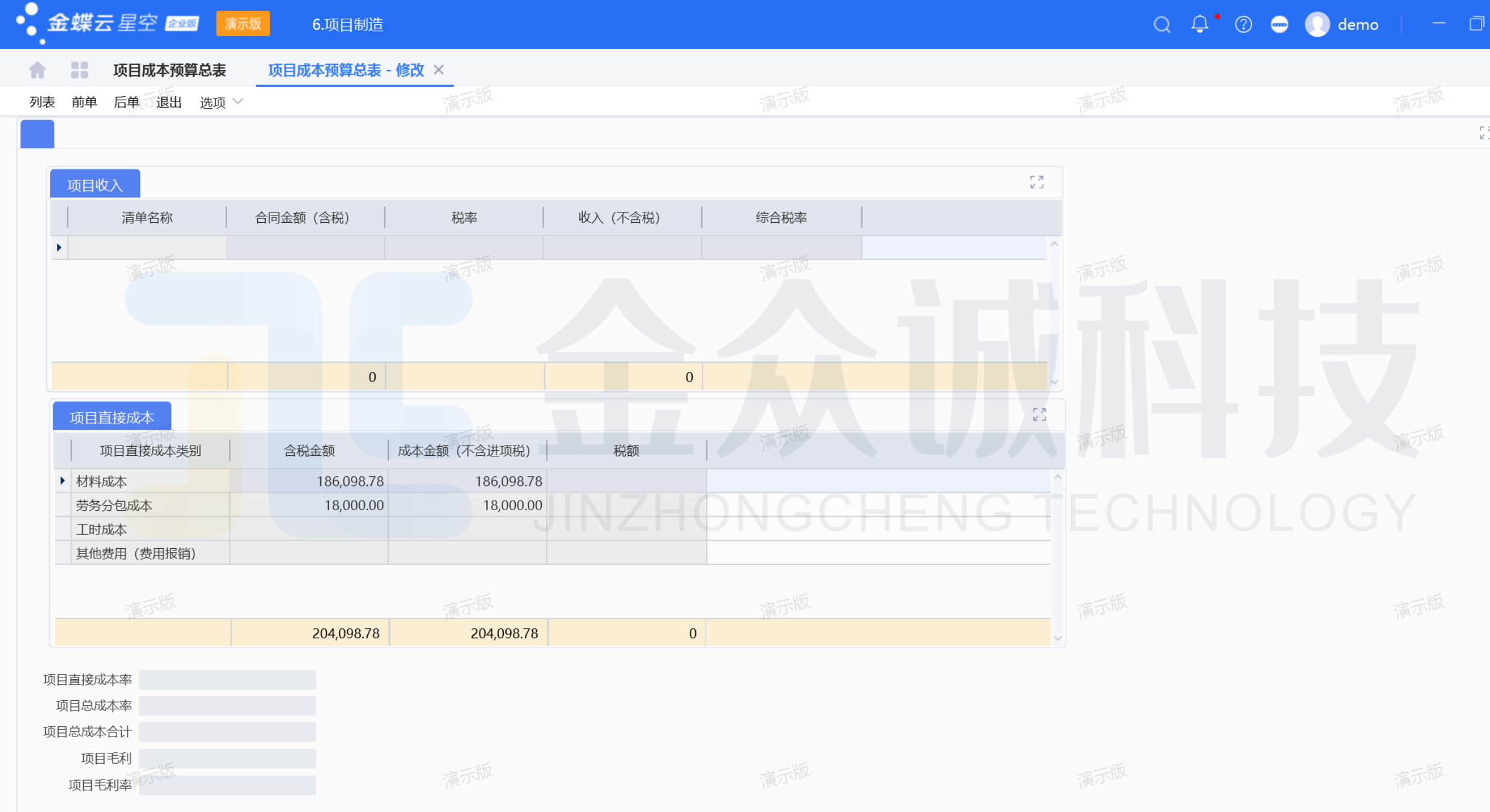Click the 列表 toolbar button
This screenshot has width=1490, height=812.
coord(42,103)
